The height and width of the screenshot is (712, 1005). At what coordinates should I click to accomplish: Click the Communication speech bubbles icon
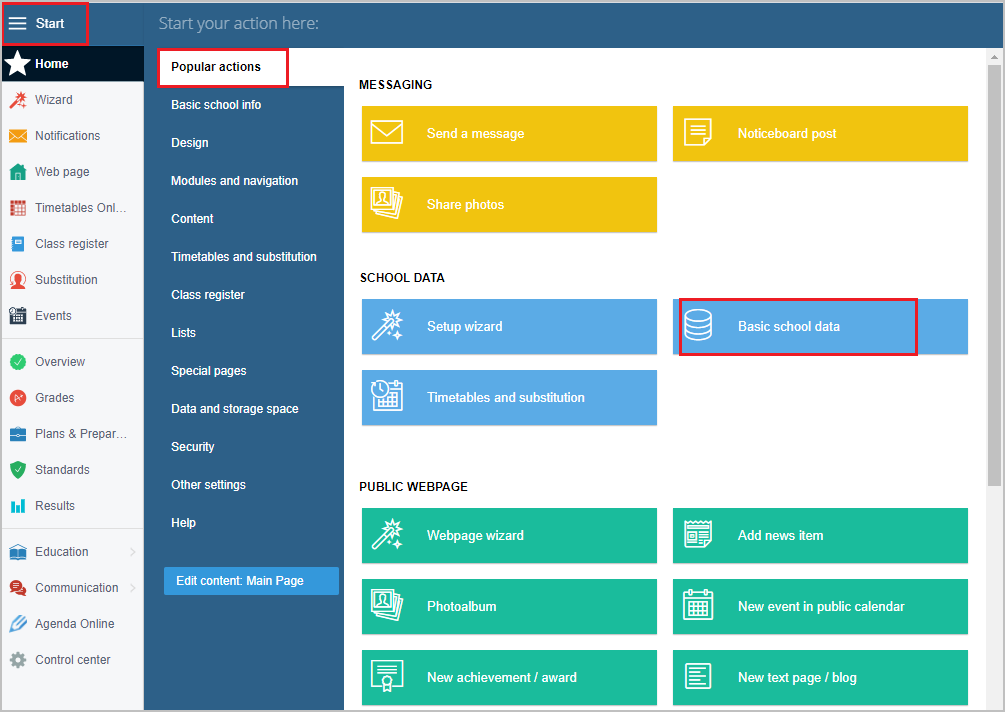[18, 588]
